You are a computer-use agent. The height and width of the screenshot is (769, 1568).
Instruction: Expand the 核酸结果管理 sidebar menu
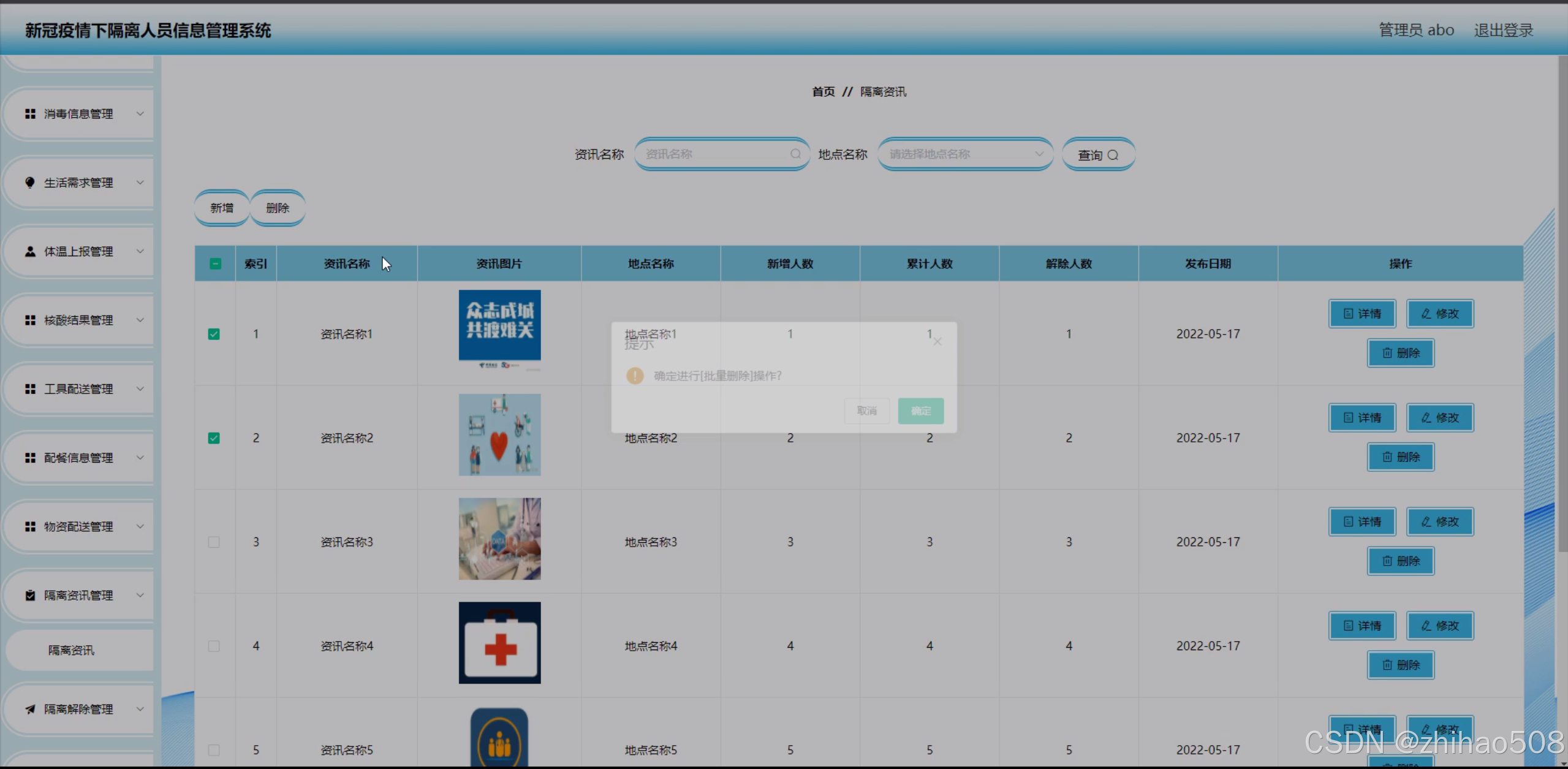click(x=78, y=320)
